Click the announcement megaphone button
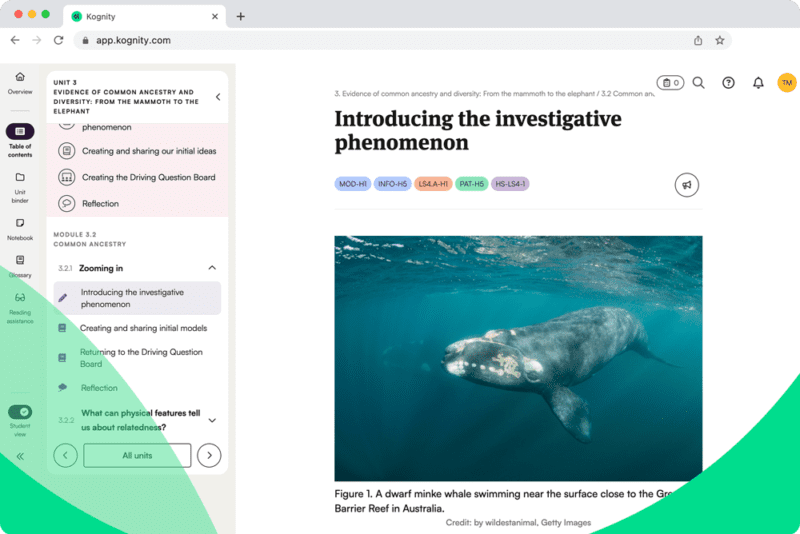Viewport: 800px width, 534px height. [686, 185]
